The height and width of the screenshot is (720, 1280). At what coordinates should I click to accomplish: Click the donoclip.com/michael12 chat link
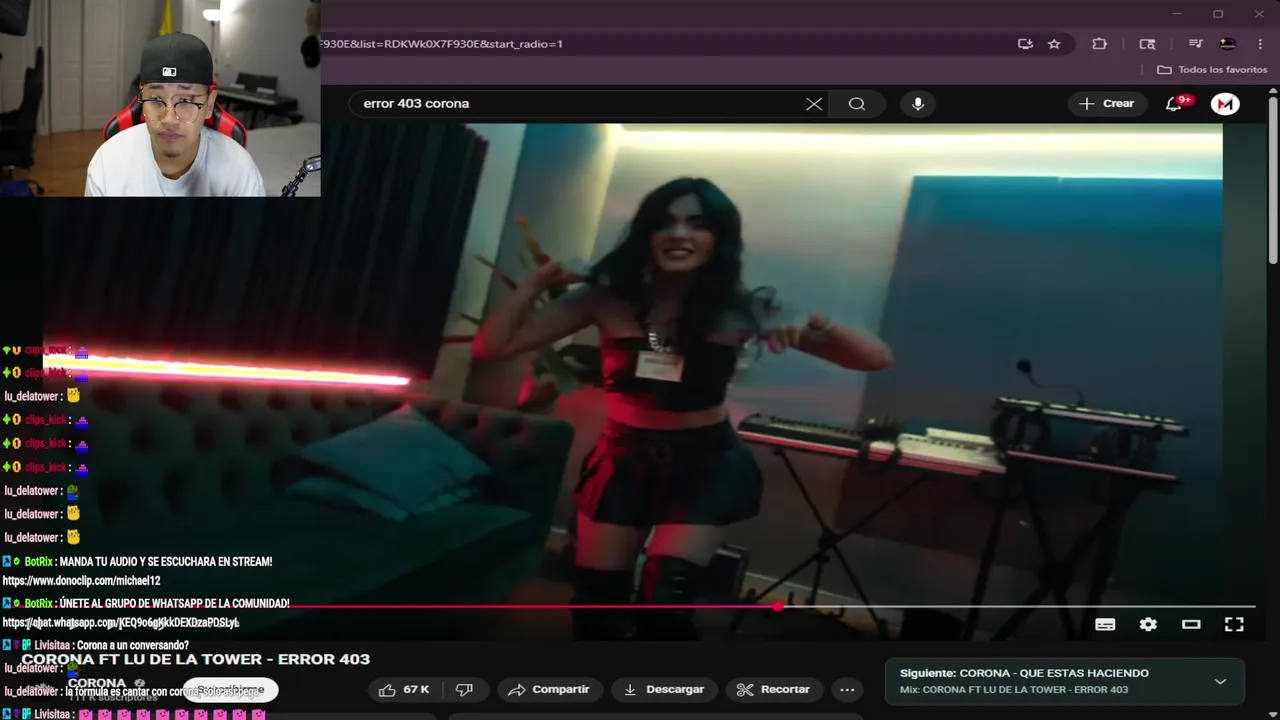(81, 581)
